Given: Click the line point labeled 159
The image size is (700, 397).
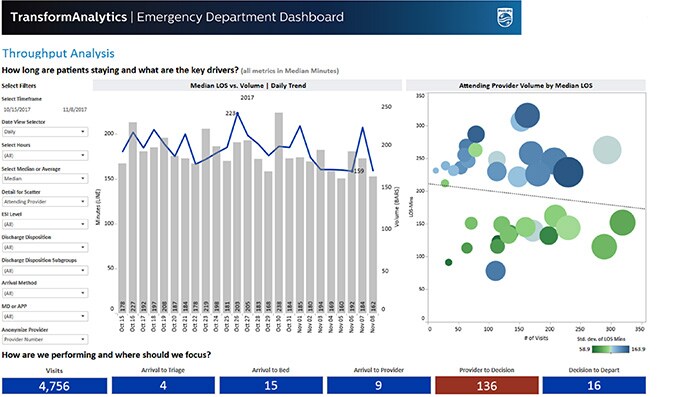Looking at the screenshot, I should pos(352,171).
